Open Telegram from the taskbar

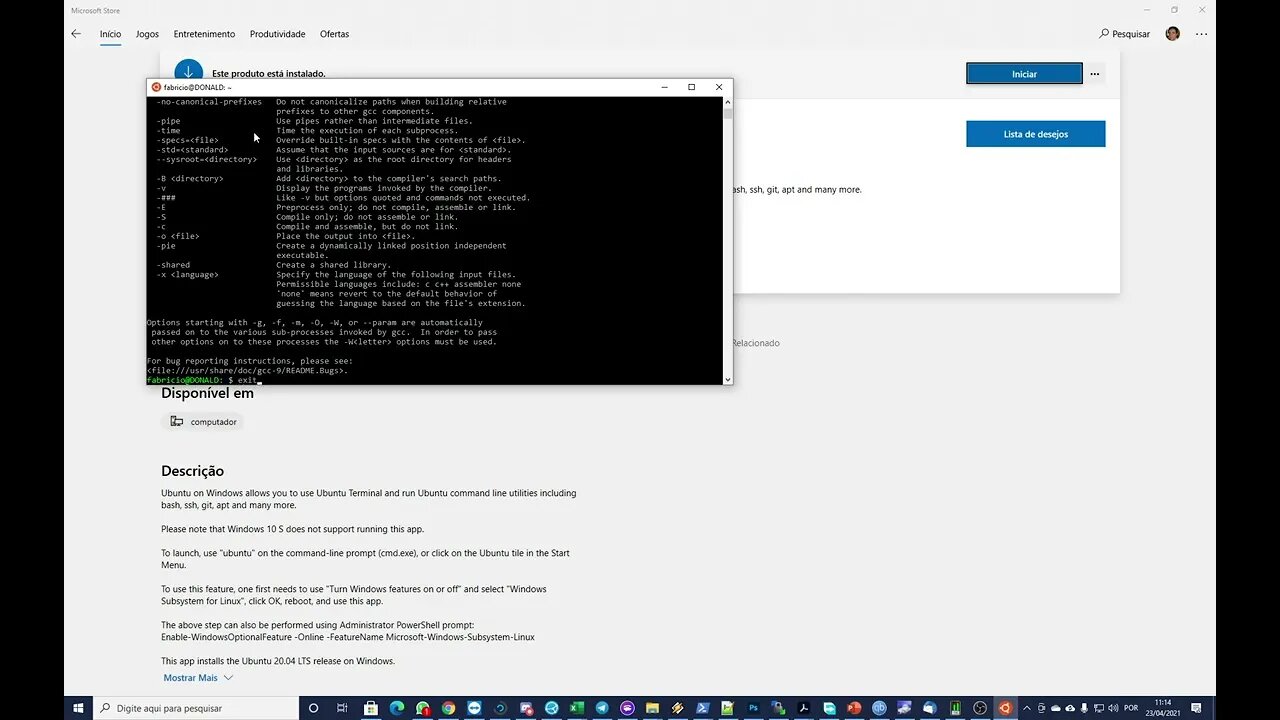601,708
